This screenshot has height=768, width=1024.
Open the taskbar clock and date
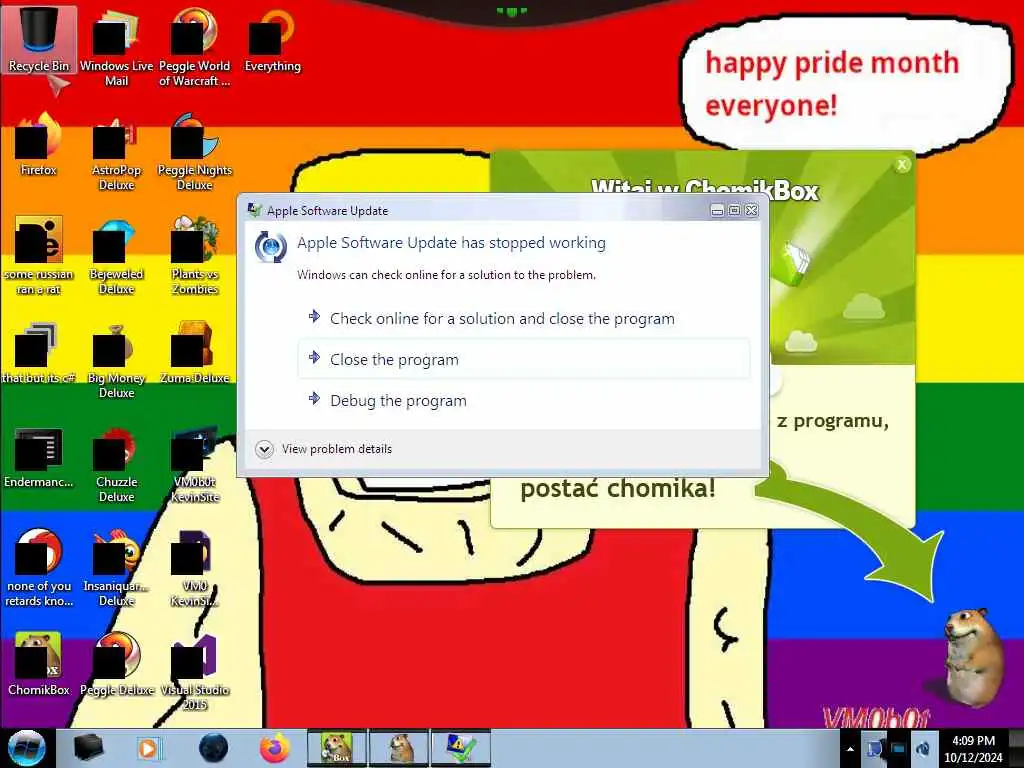pyautogui.click(x=973, y=748)
